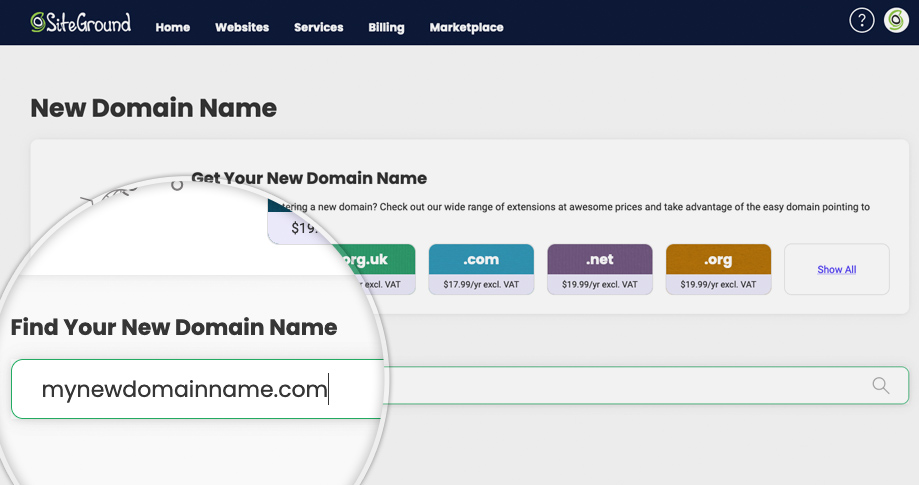Go to the Home menu
This screenshot has height=485, width=919.
pos(172,27)
